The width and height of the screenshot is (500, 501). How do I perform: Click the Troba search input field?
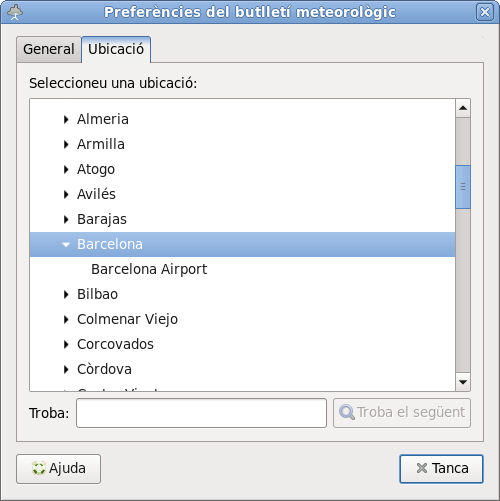[201, 413]
